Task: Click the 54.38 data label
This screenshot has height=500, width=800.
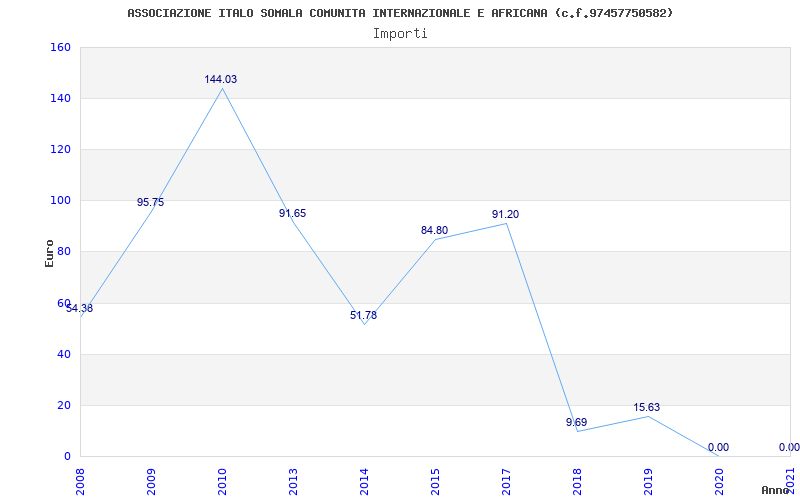Action: 80,308
